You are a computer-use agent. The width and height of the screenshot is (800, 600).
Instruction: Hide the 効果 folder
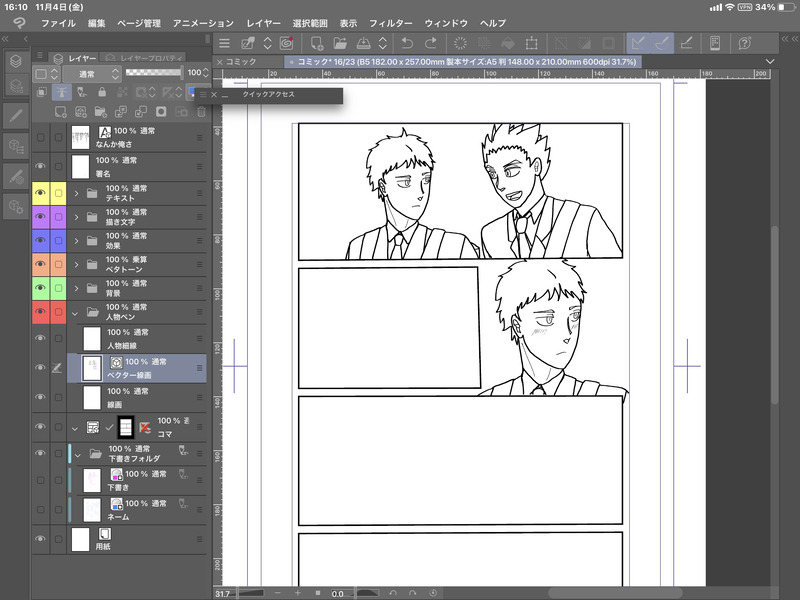pos(40,241)
